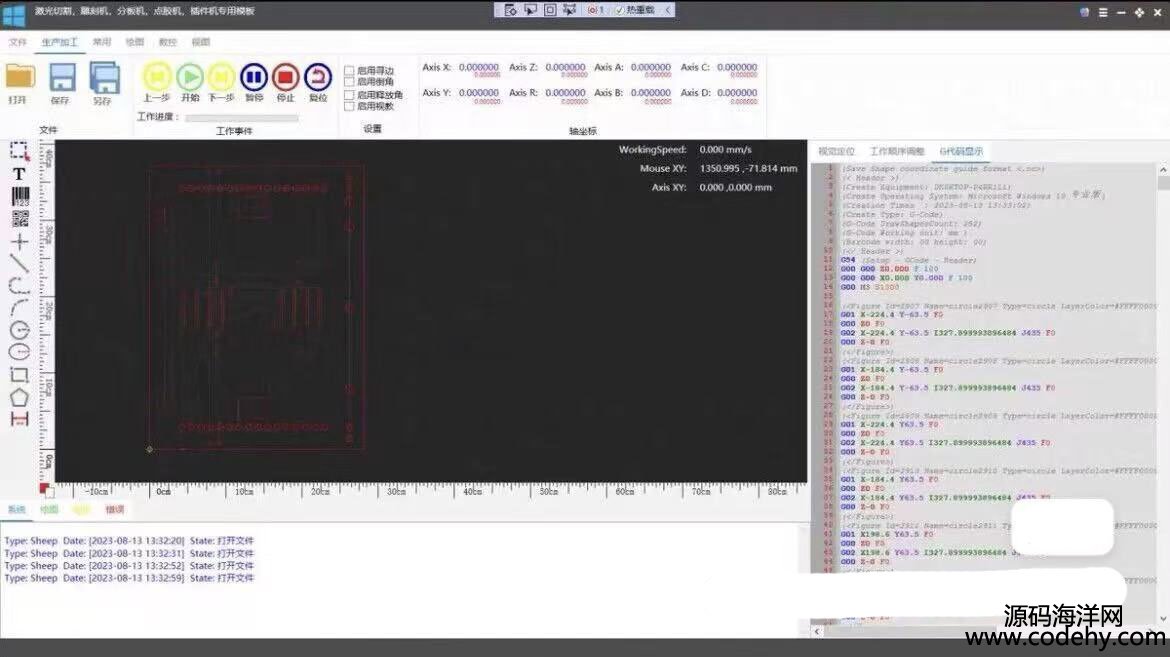The image size is (1170, 657).
Task: Enable the 启用寻边 checkbox
Action: tap(348, 70)
